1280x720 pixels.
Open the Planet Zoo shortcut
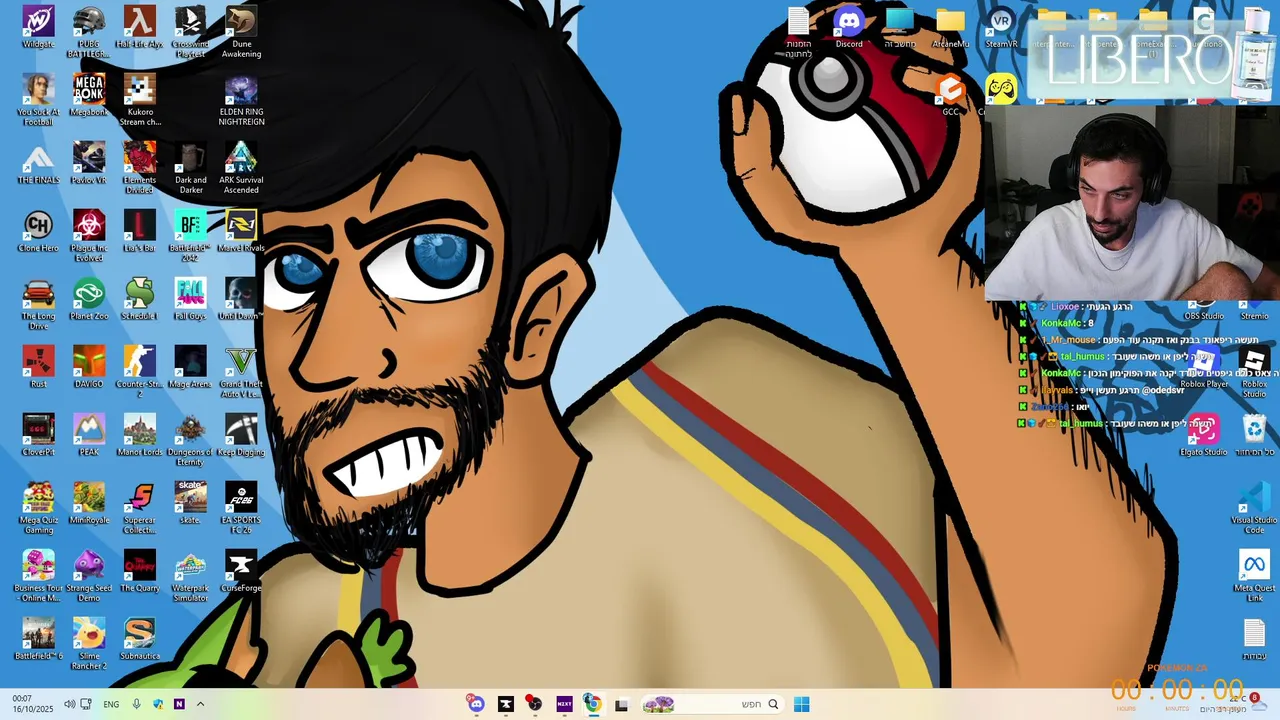(89, 299)
